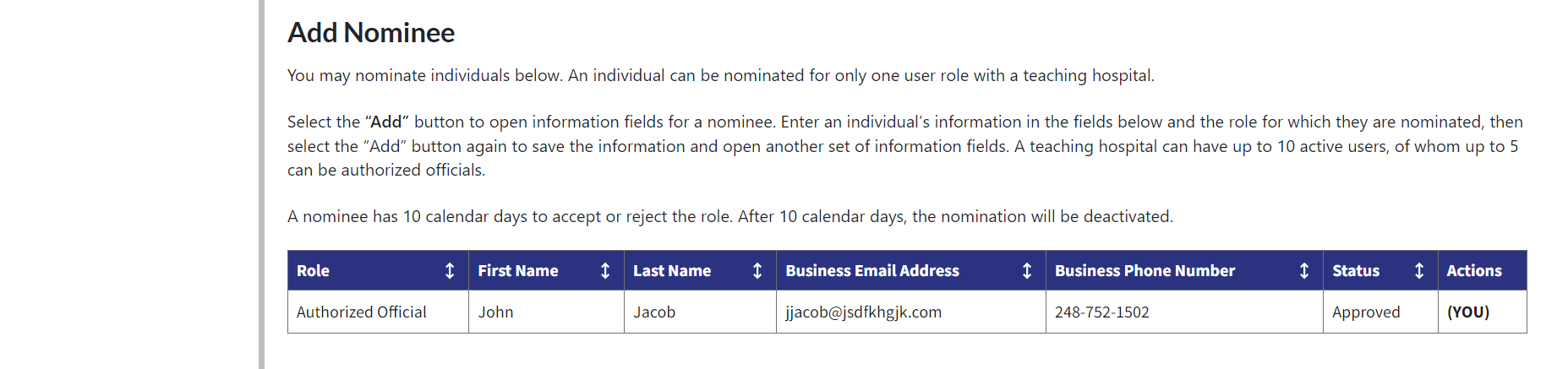Click the "Actions" column header
The width and height of the screenshot is (1568, 369).
(x=1474, y=271)
